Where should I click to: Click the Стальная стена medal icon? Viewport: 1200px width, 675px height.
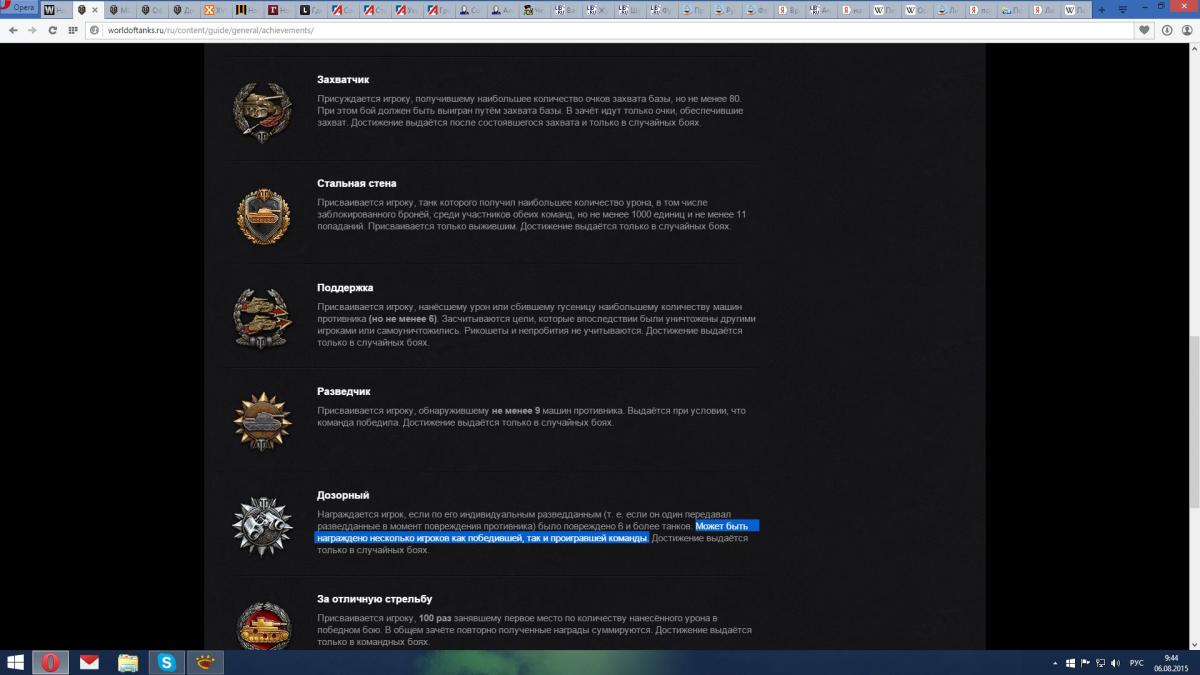[x=263, y=214]
